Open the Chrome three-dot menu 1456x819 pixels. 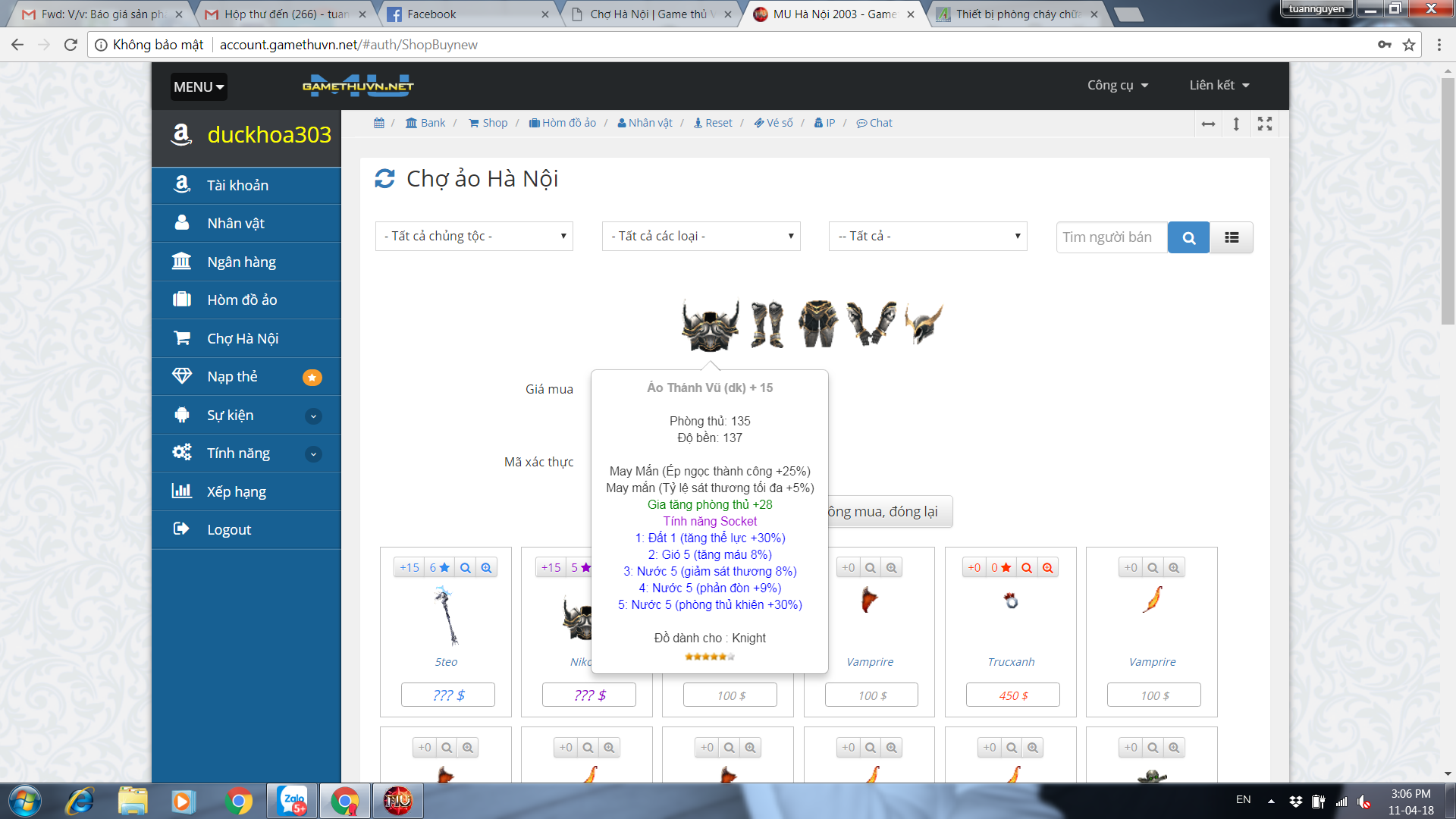pos(1439,45)
